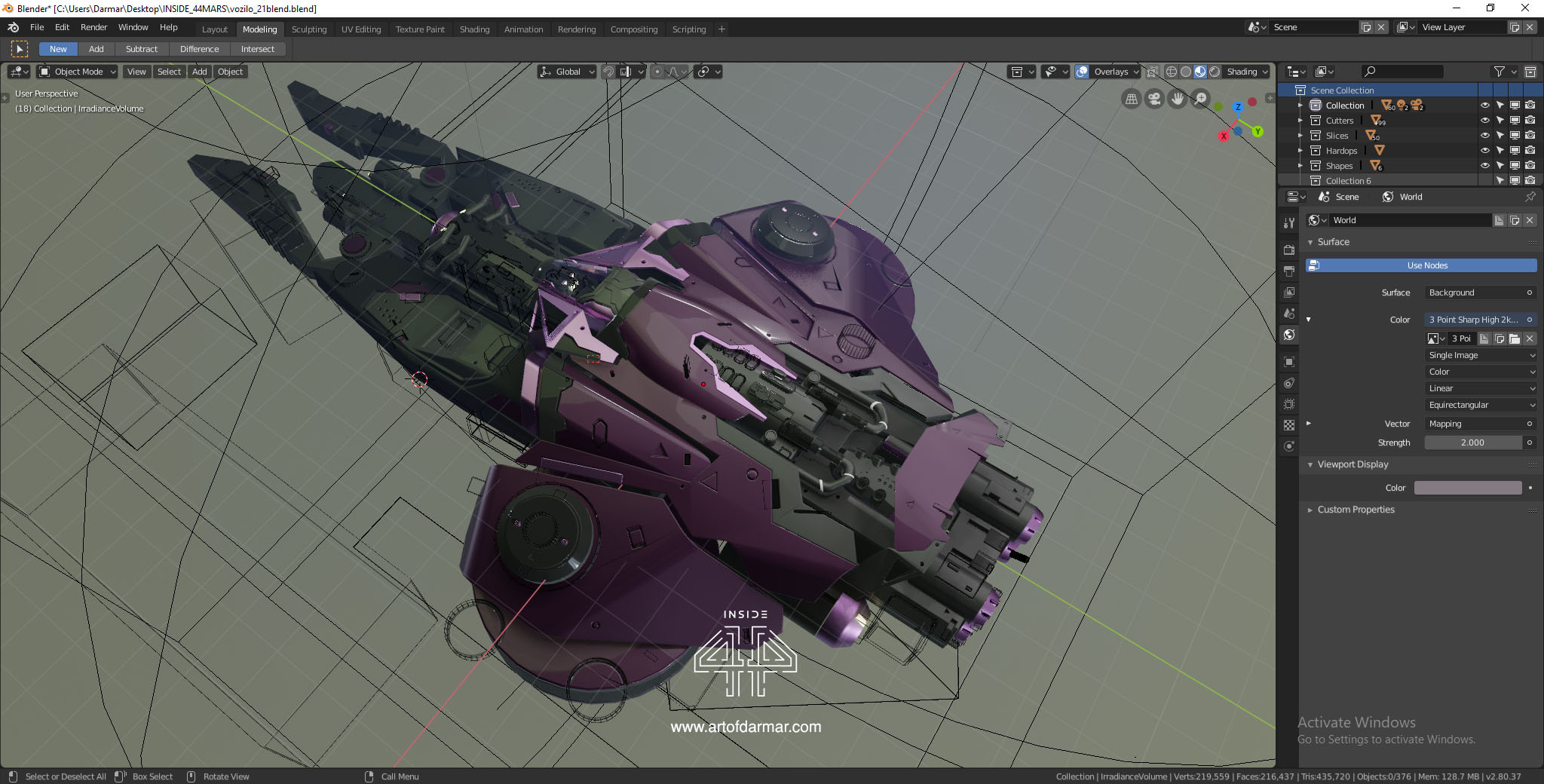Screen dimensions: 1544x784
Task: Click Viewport Display color swatch
Action: coord(1468,488)
